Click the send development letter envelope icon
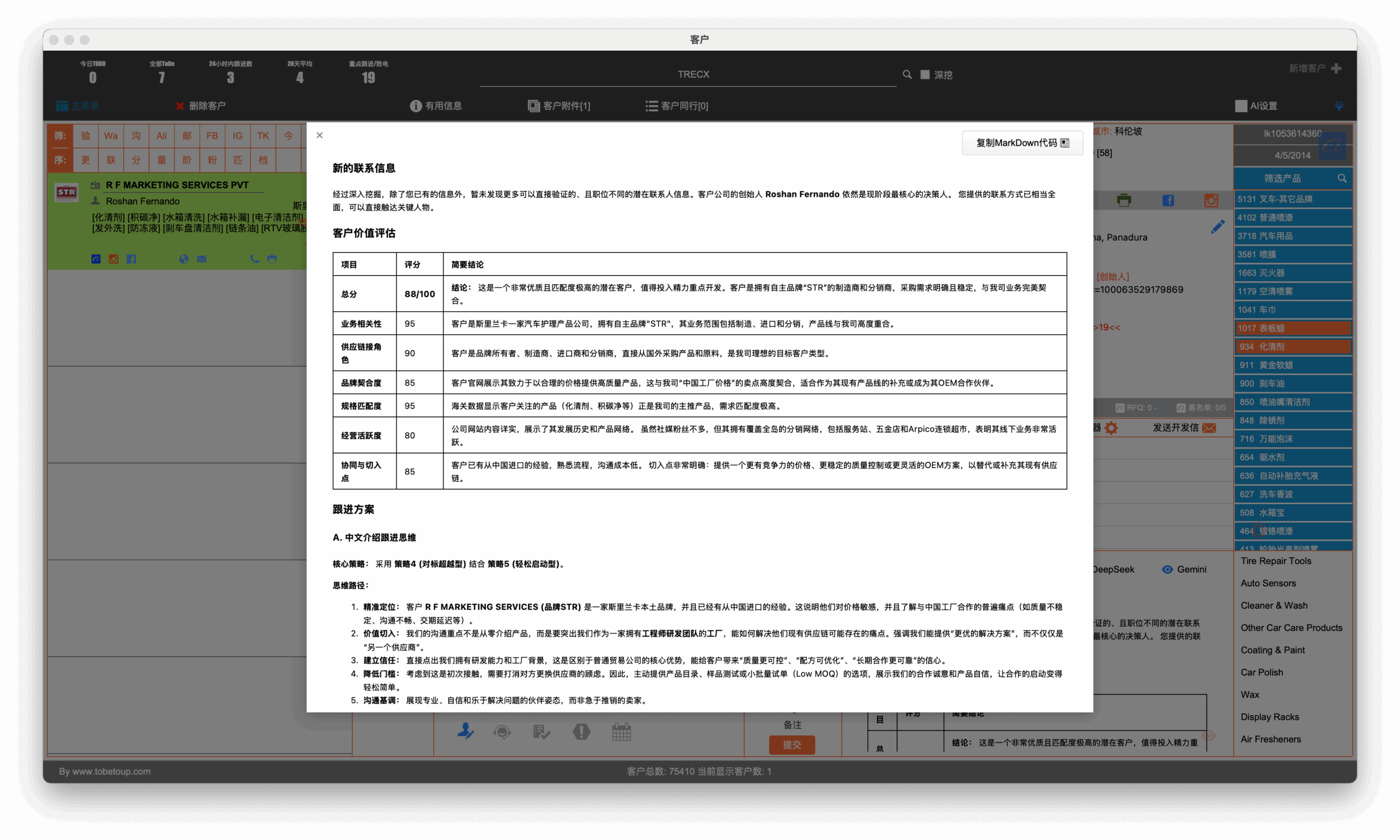This screenshot has height=840, width=1400. pyautogui.click(x=1209, y=428)
